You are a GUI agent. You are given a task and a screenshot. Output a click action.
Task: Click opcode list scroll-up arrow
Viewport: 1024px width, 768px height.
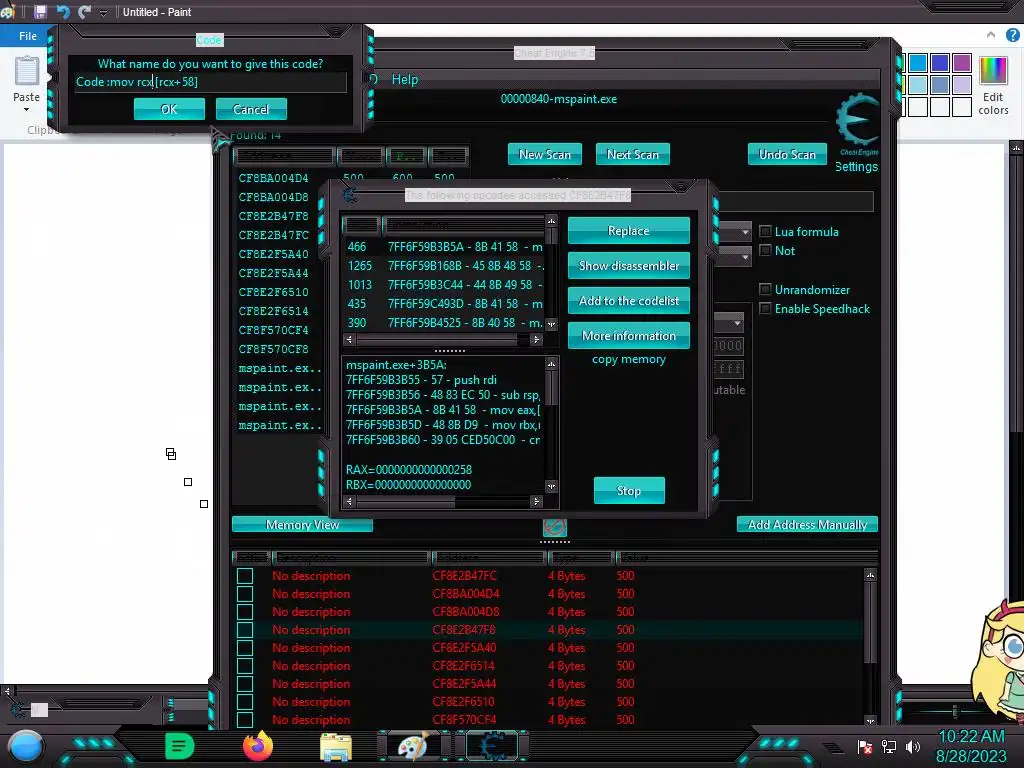click(x=552, y=221)
